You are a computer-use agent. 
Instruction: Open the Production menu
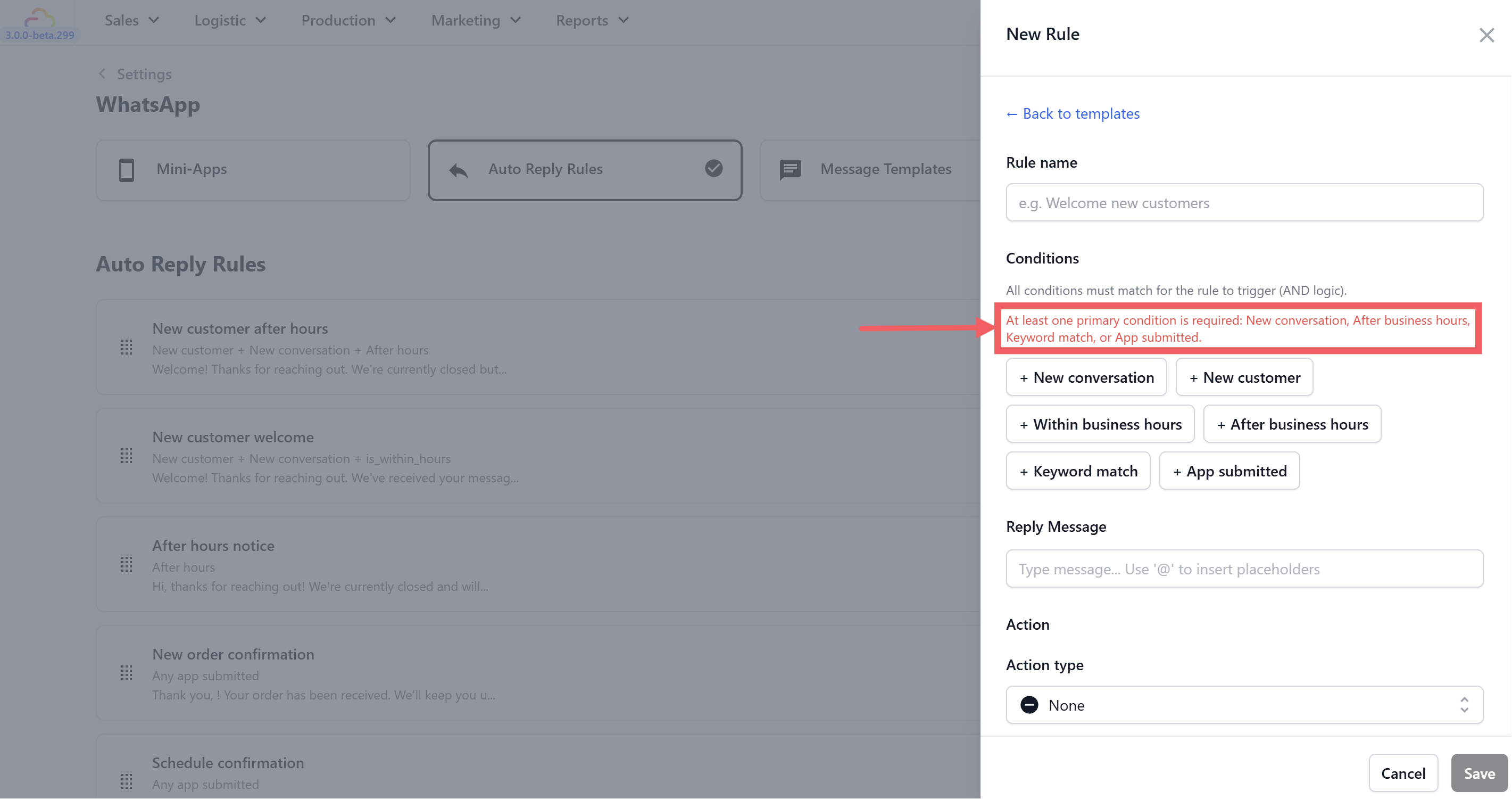(348, 21)
